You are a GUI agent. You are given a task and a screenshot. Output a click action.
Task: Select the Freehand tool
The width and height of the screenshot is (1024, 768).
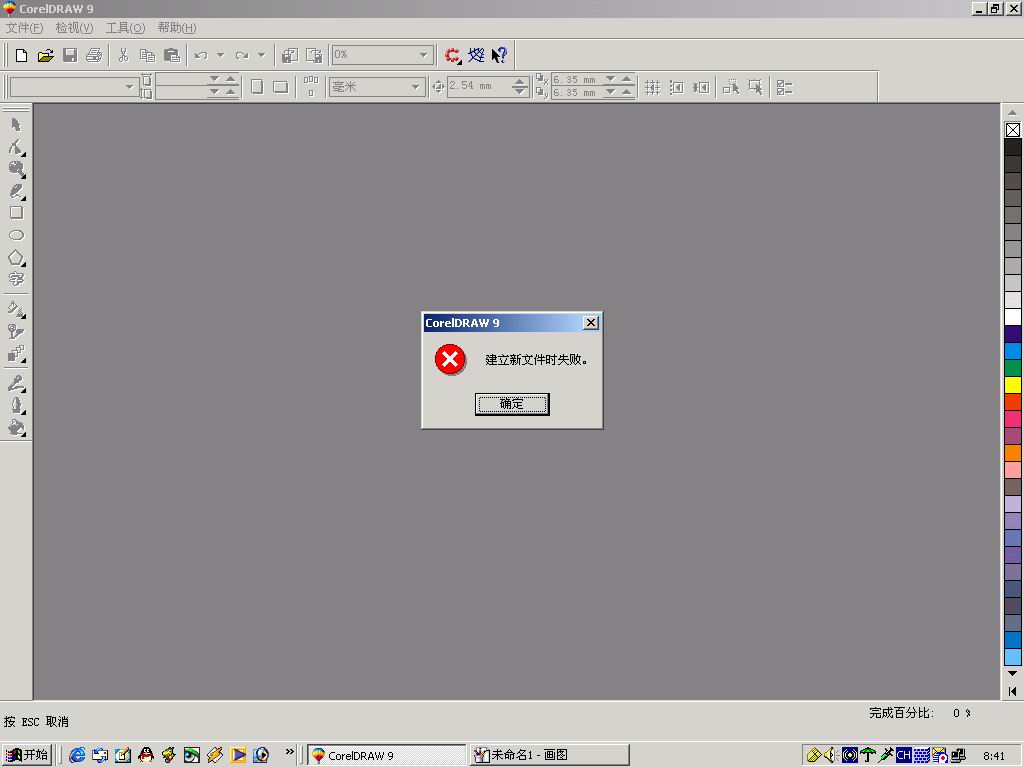point(16,191)
